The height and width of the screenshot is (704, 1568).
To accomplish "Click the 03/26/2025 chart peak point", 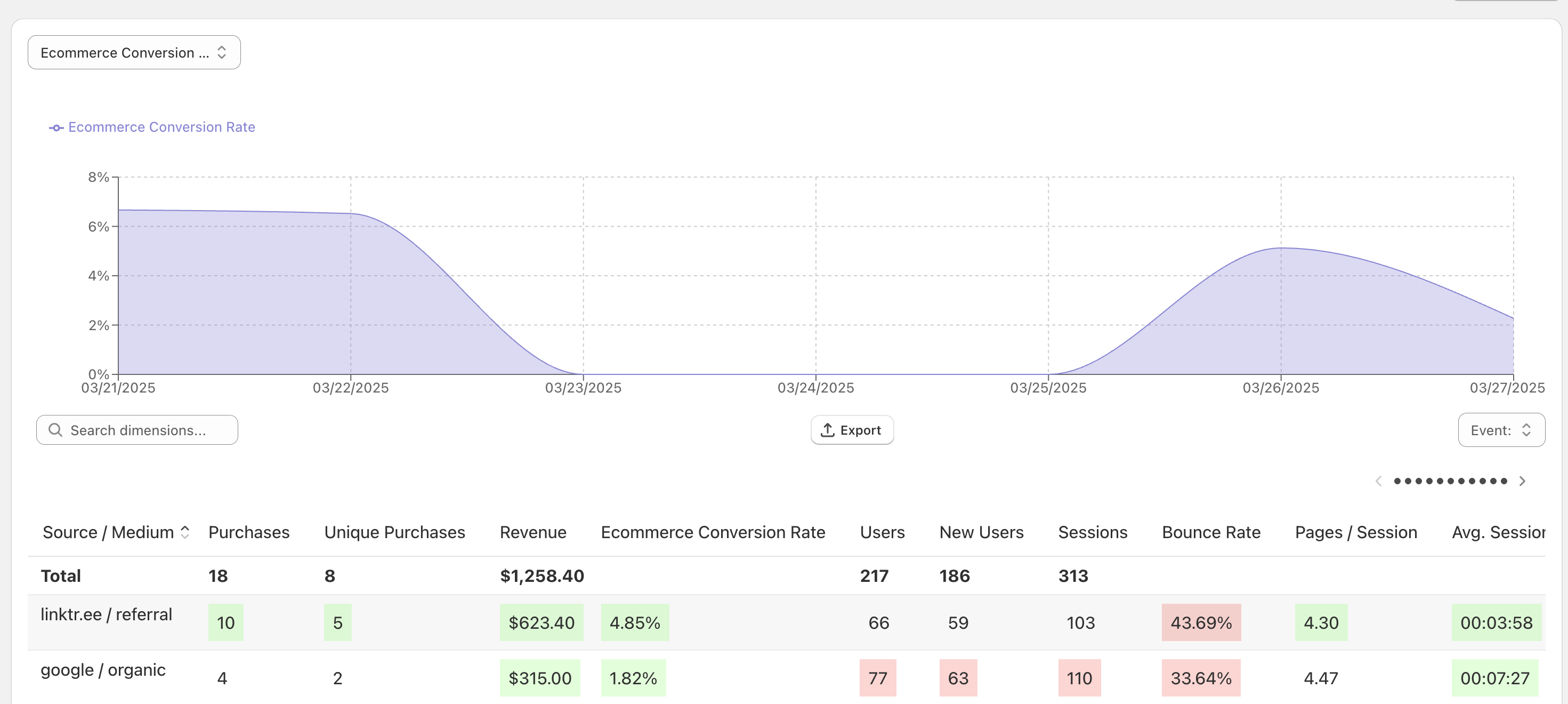I will pos(1281,248).
